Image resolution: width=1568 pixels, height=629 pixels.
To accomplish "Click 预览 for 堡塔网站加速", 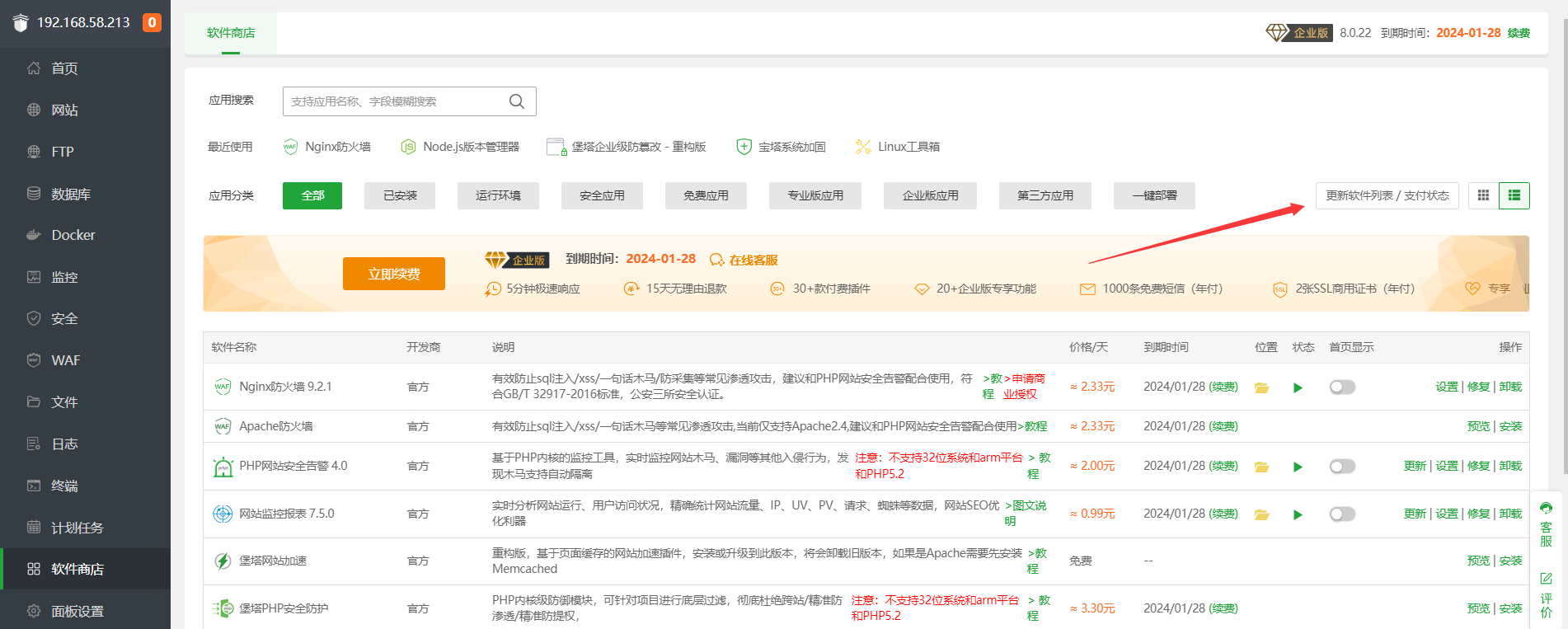I will 1479,561.
